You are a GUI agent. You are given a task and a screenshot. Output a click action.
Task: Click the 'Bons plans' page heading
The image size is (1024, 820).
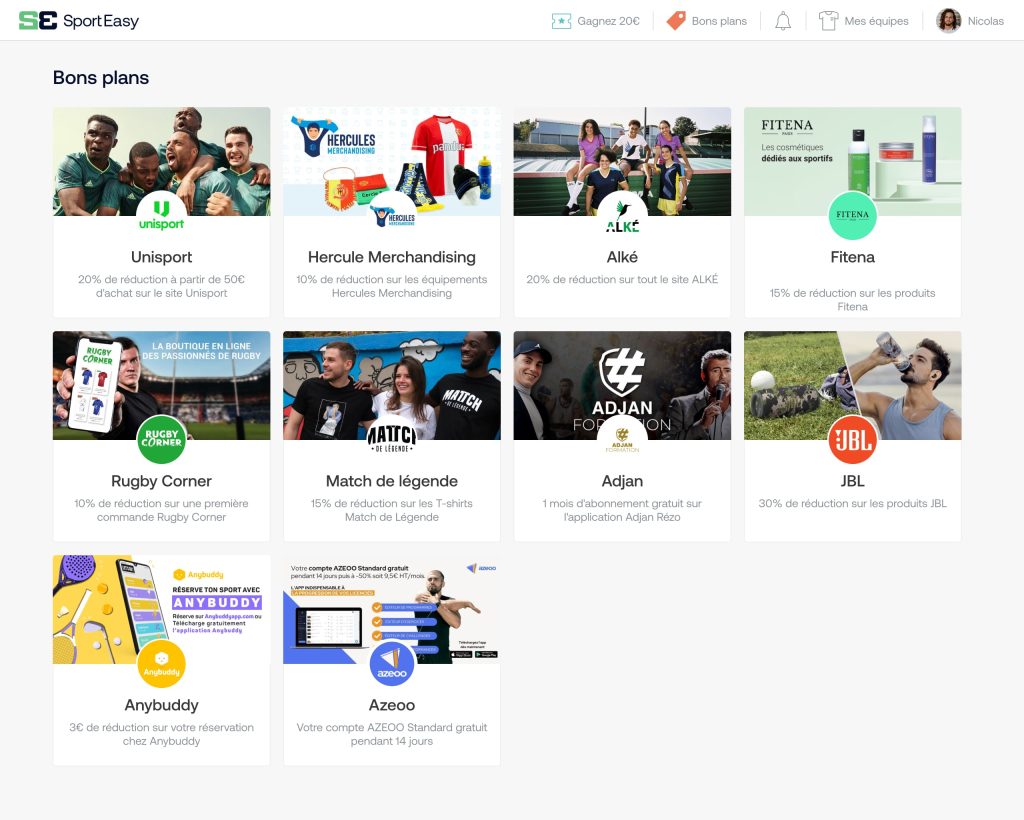[x=101, y=78]
